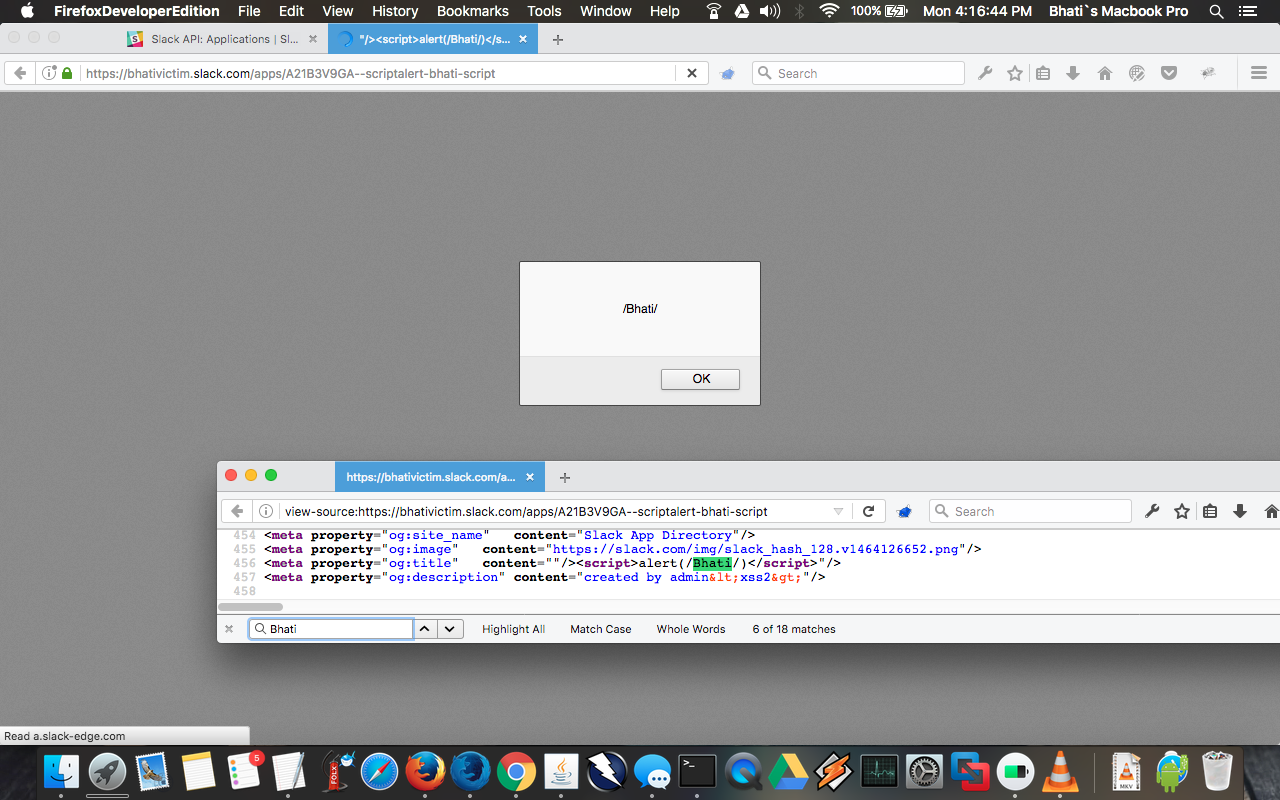Image resolution: width=1280 pixels, height=800 pixels.
Task: Toggle Highlight All in find bar
Action: coord(513,629)
